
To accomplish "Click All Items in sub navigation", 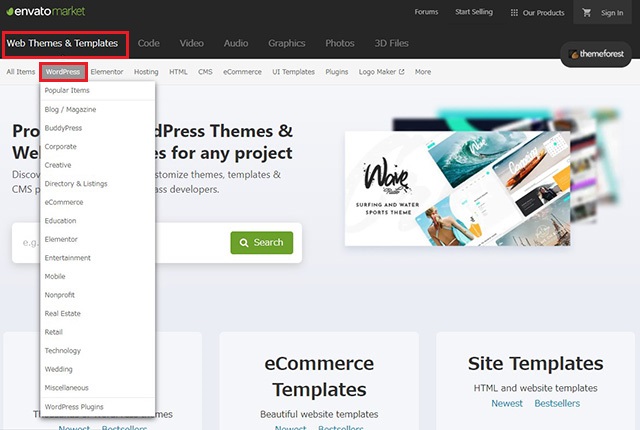I will tap(20, 72).
